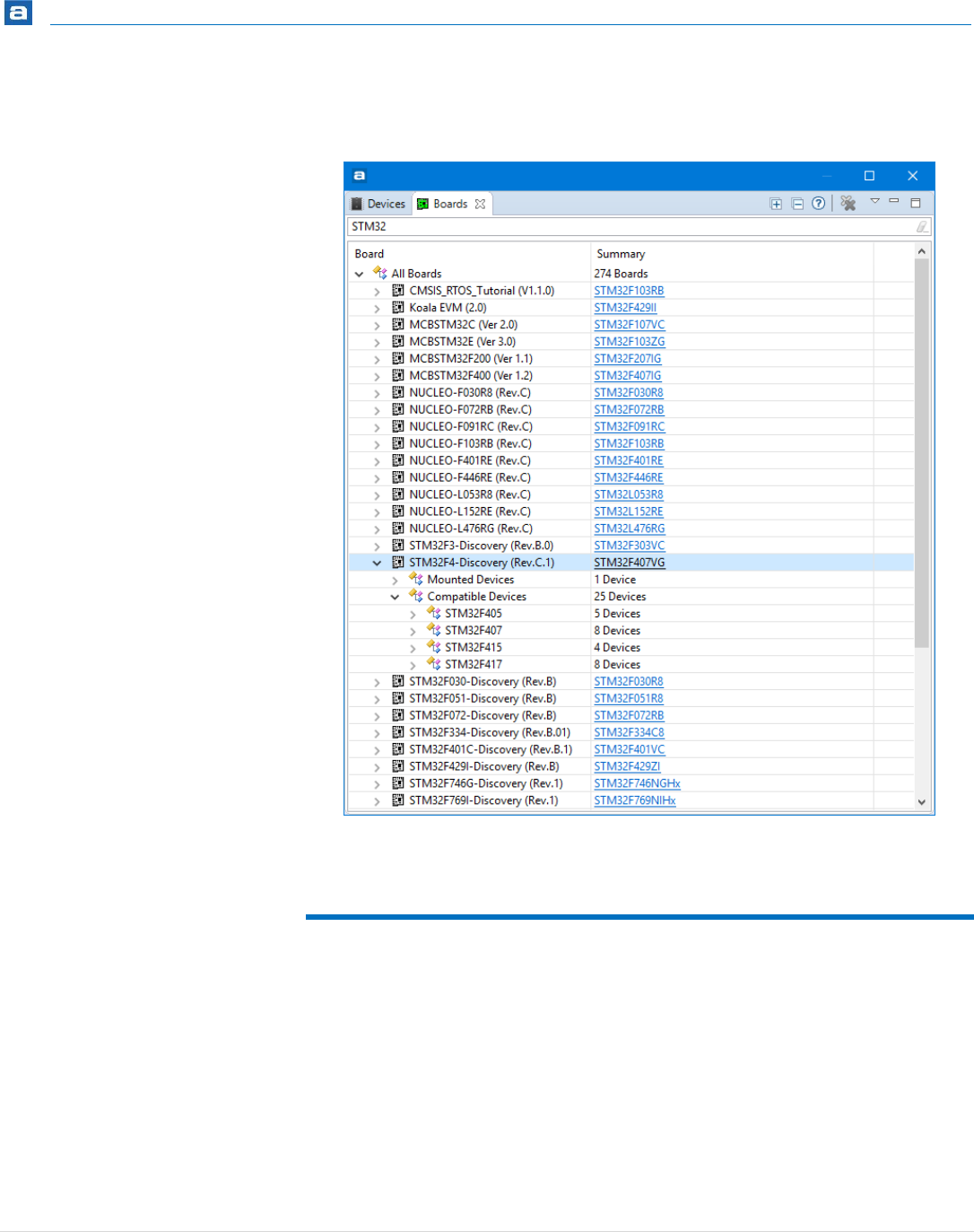The width and height of the screenshot is (974, 1232).
Task: Expand the MCBSTM32E (Ver 3.0) board
Action: point(377,343)
